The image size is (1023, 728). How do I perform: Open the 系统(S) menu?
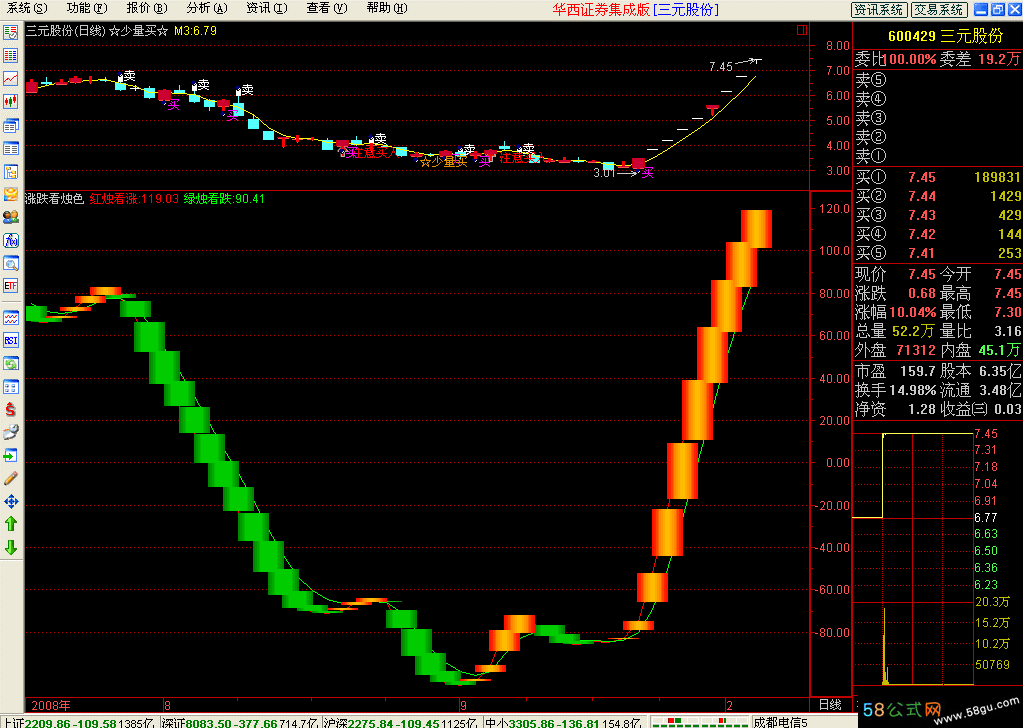tap(27, 8)
